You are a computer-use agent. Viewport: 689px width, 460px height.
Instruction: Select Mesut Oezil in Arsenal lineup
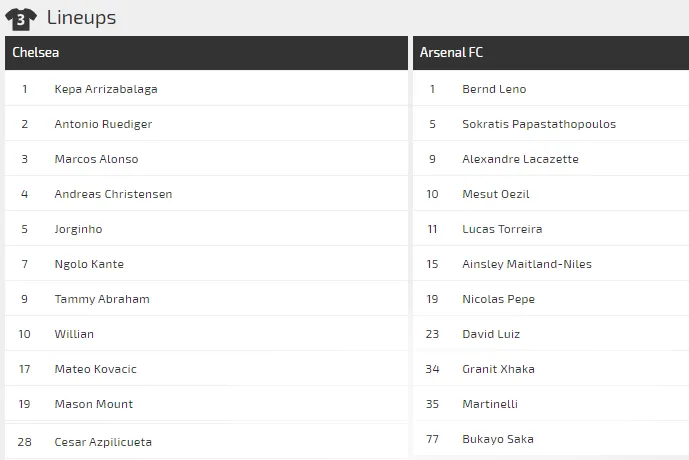point(496,194)
